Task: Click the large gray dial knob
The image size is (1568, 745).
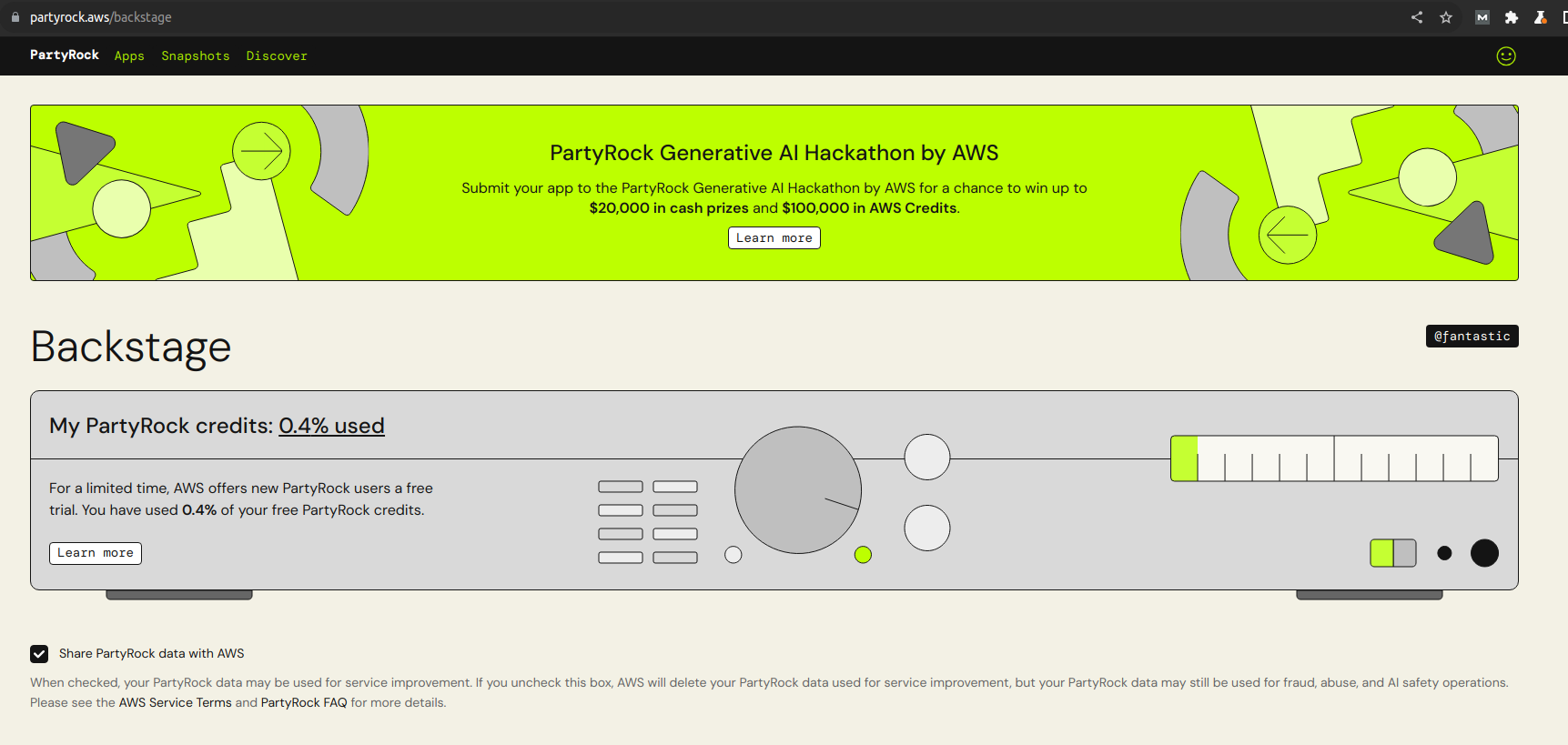Action: point(798,490)
